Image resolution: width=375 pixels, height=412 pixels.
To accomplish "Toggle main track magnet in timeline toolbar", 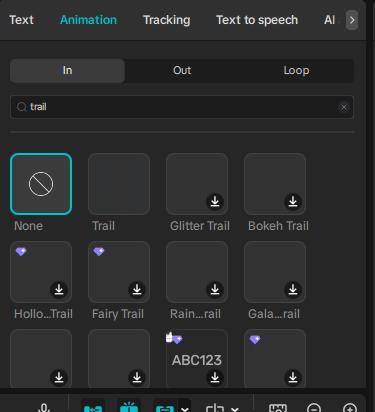I will click(x=93, y=406).
